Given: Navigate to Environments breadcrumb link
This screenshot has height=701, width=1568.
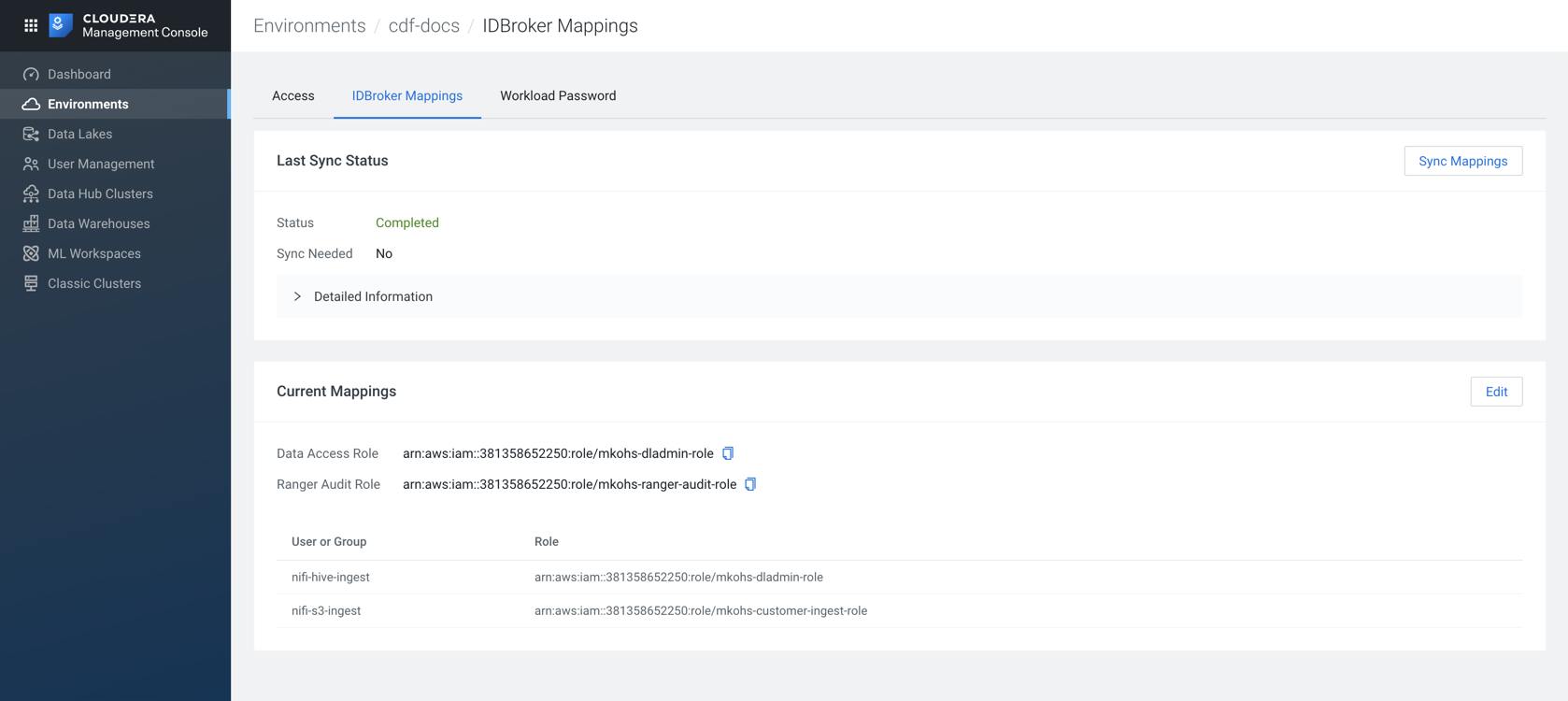Looking at the screenshot, I should pos(309,25).
